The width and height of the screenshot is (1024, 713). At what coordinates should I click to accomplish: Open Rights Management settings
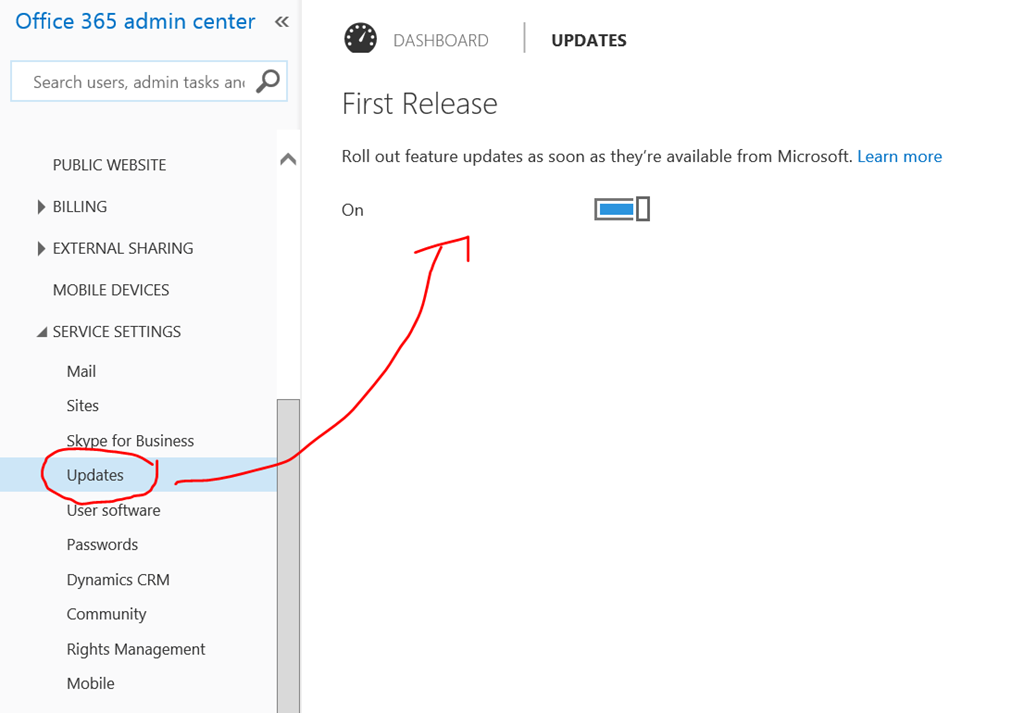coord(136,649)
